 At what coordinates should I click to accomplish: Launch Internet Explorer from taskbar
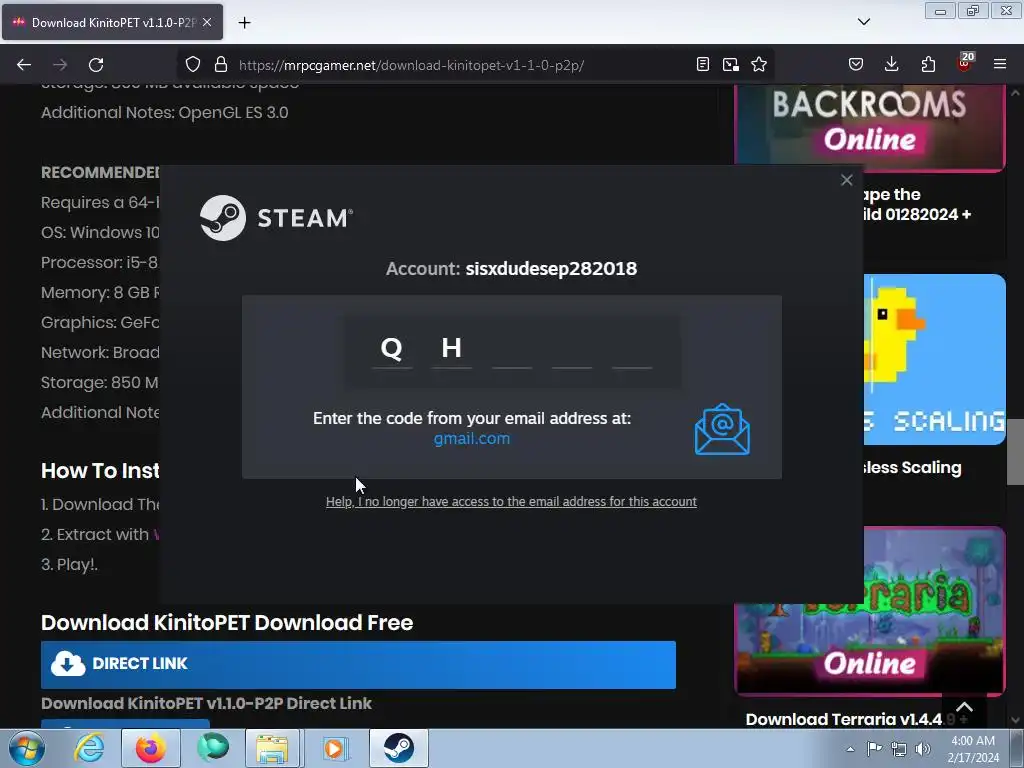89,748
